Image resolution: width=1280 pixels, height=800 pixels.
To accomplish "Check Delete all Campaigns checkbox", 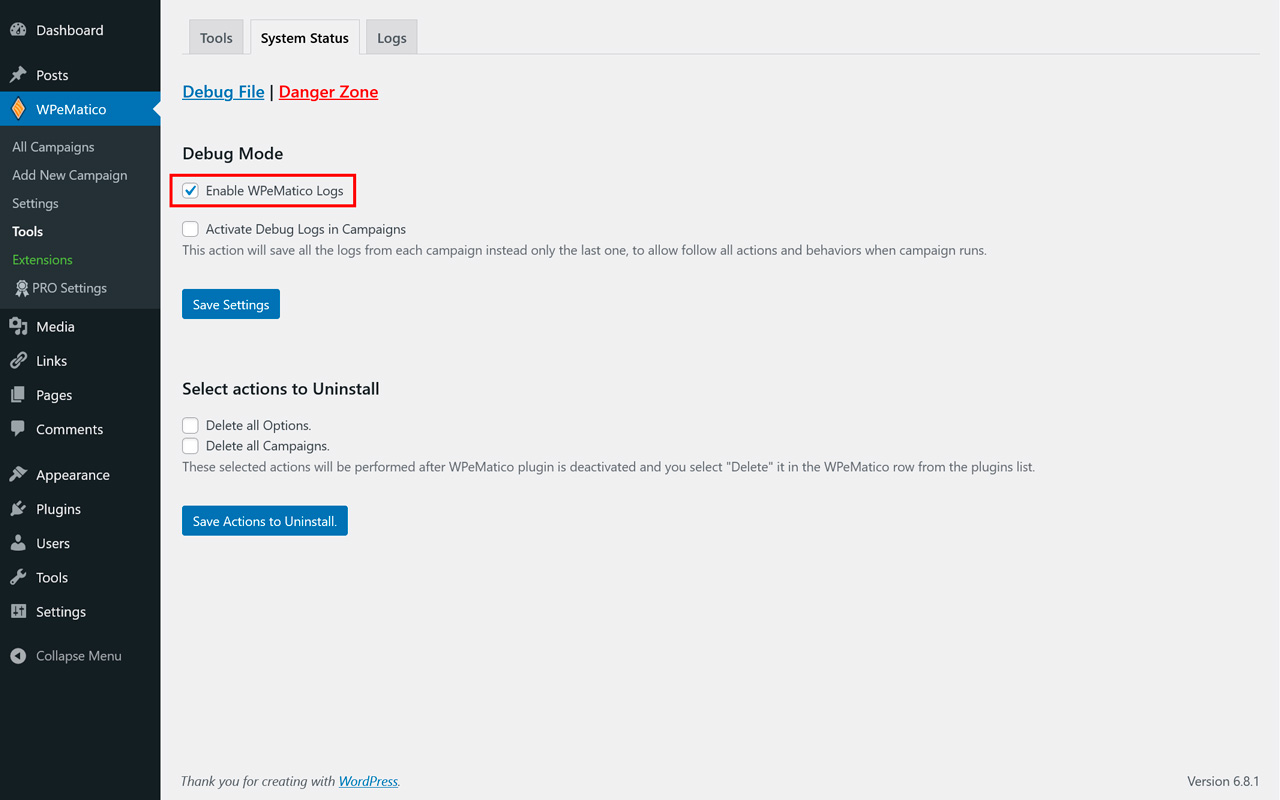I will [190, 446].
